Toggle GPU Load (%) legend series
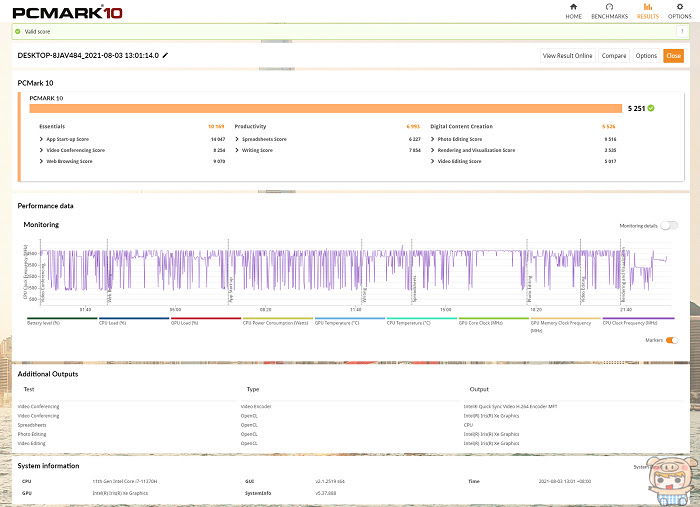 205,321
